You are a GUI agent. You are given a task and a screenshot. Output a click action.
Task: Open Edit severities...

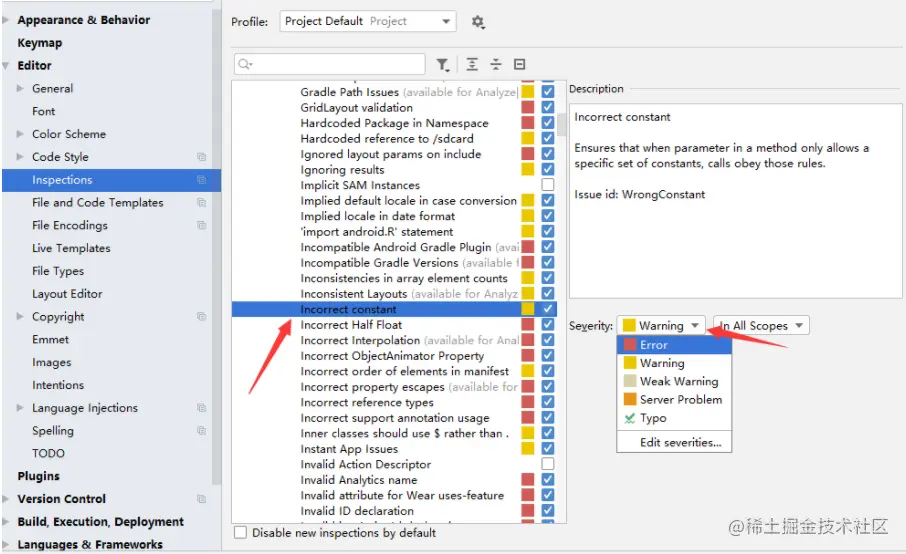[x=674, y=443]
